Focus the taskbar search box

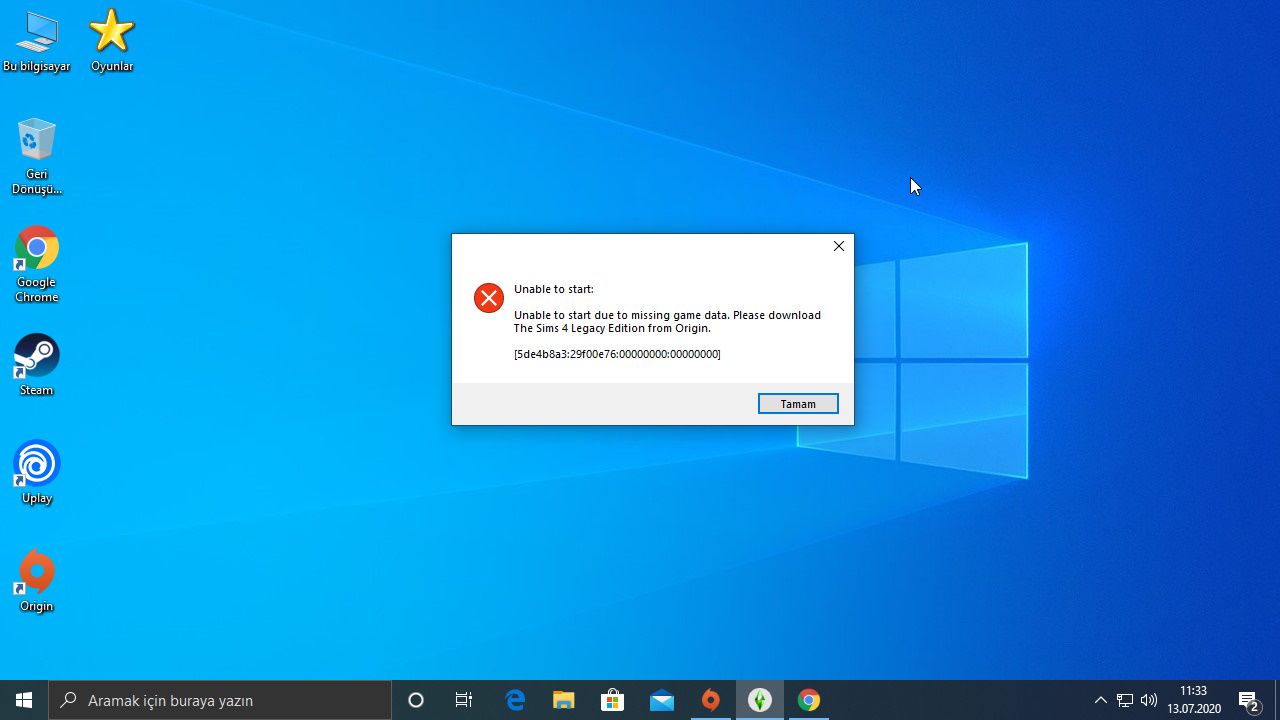tap(220, 700)
